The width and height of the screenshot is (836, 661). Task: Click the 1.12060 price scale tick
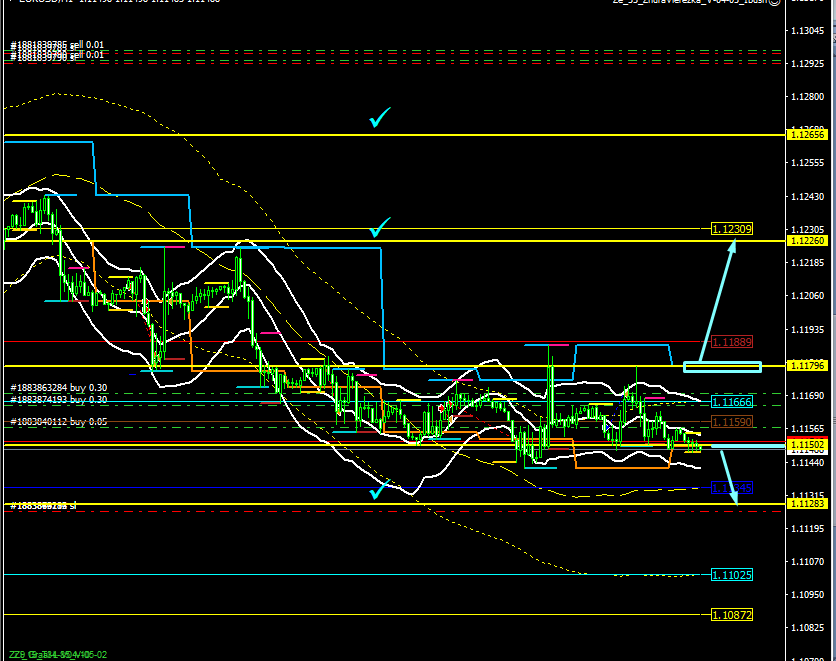coord(807,296)
